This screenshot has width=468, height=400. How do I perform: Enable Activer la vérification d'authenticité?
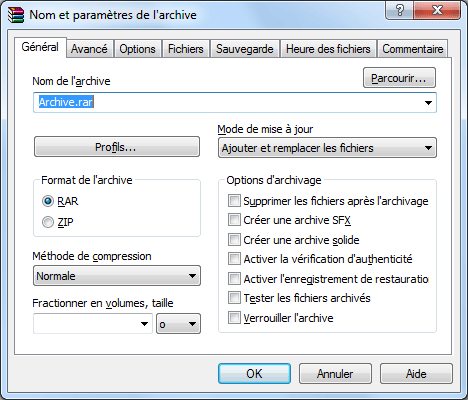pos(234,259)
